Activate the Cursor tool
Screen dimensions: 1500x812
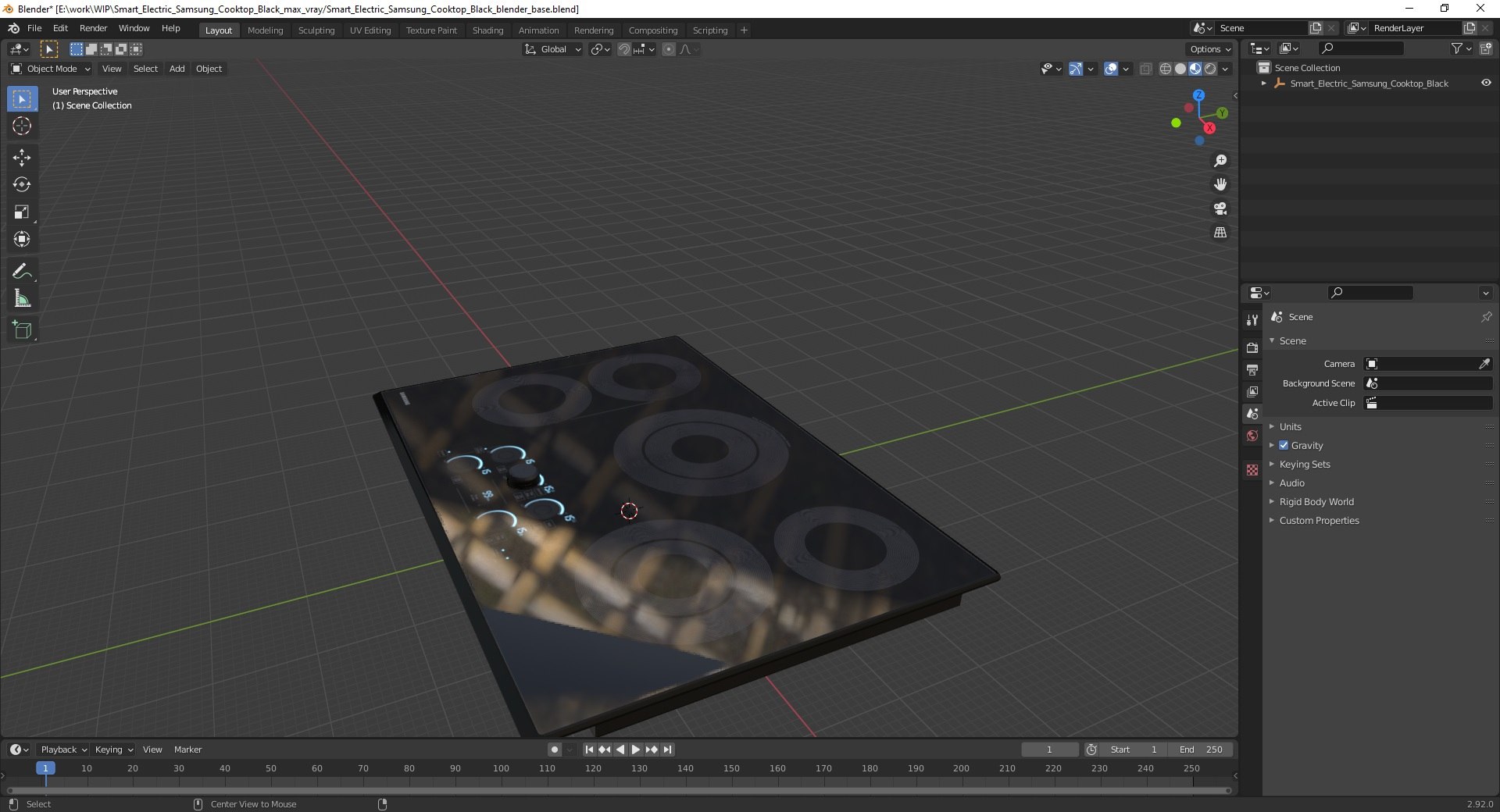point(22,126)
